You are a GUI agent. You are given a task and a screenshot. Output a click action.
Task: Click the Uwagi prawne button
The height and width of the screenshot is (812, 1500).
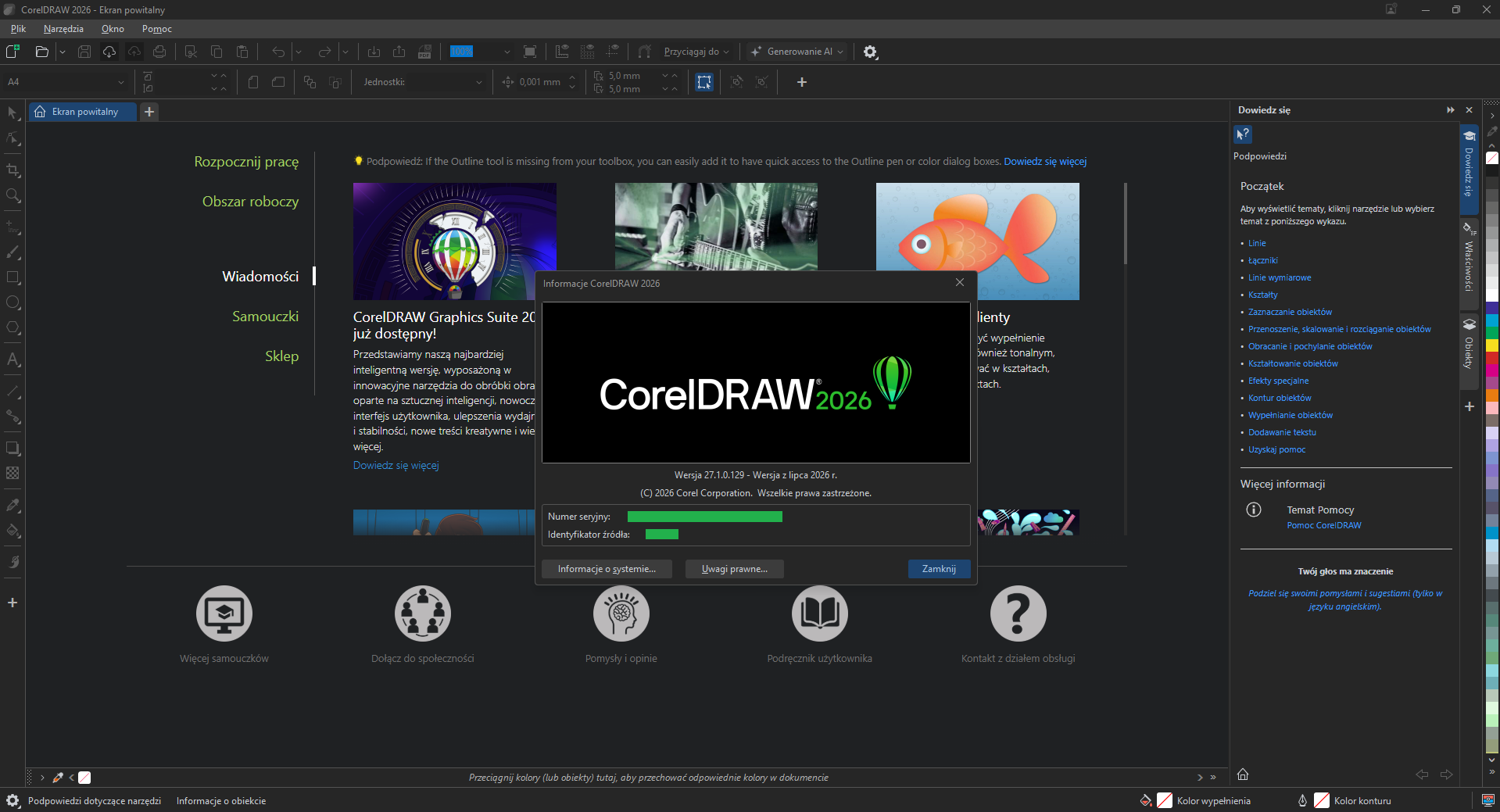(735, 569)
